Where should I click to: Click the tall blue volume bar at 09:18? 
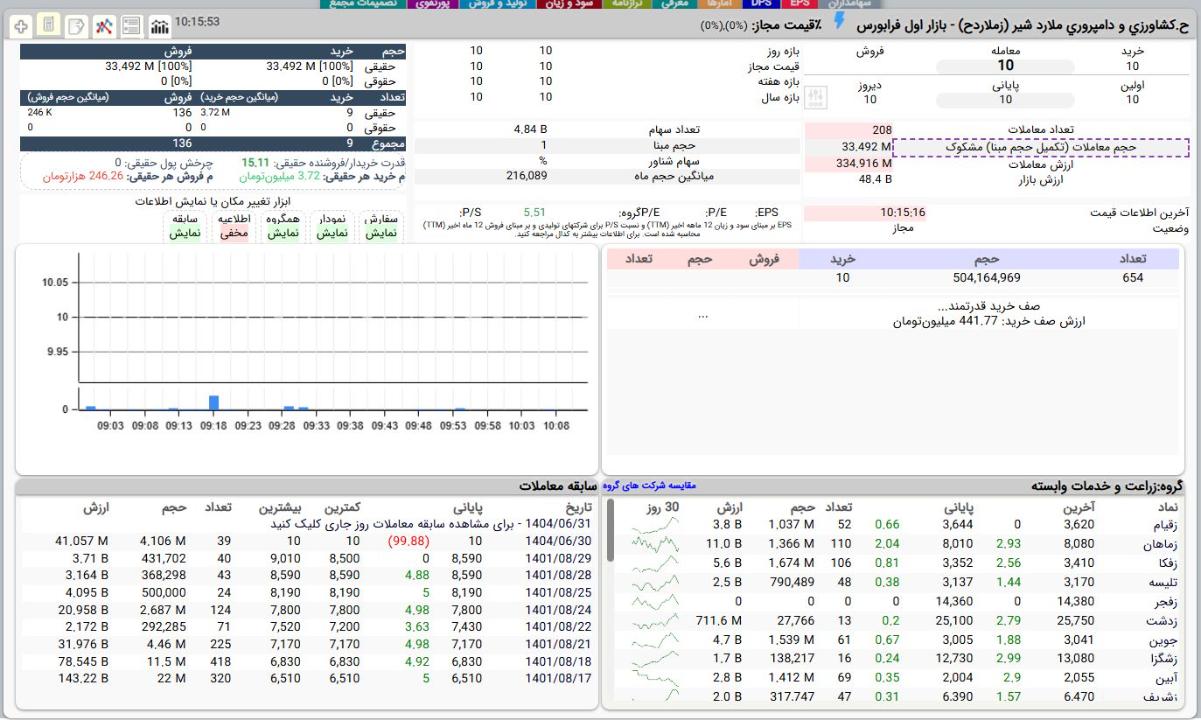click(213, 402)
